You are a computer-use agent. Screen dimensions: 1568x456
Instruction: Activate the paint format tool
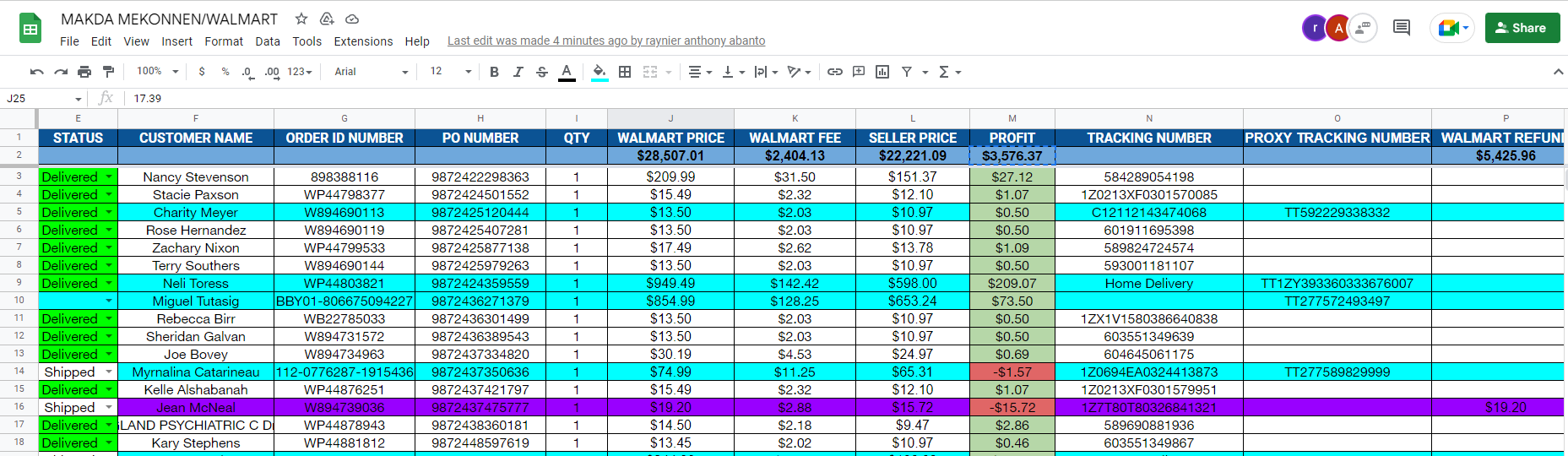[x=108, y=72]
